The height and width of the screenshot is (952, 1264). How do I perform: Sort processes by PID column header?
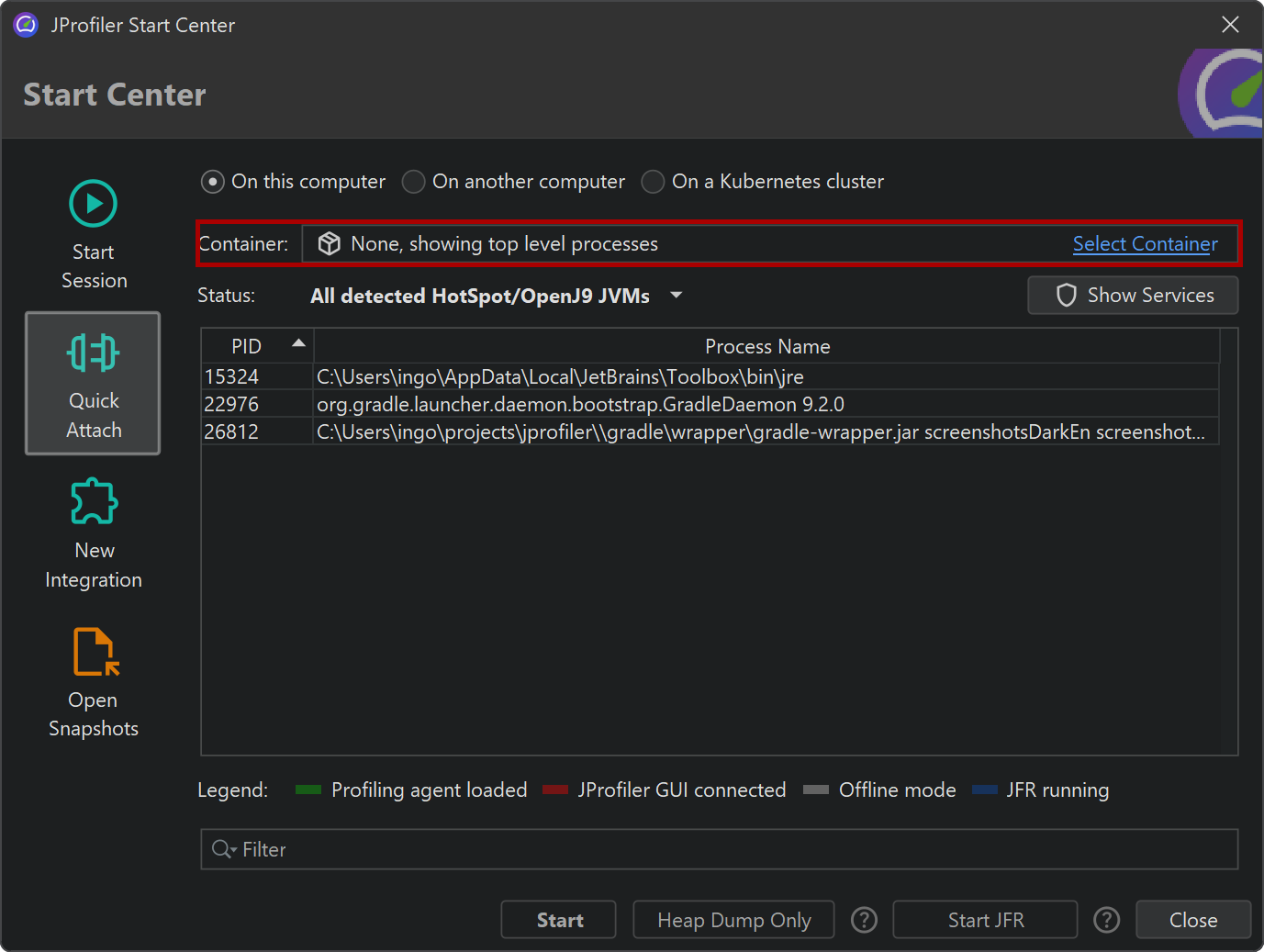(x=256, y=346)
